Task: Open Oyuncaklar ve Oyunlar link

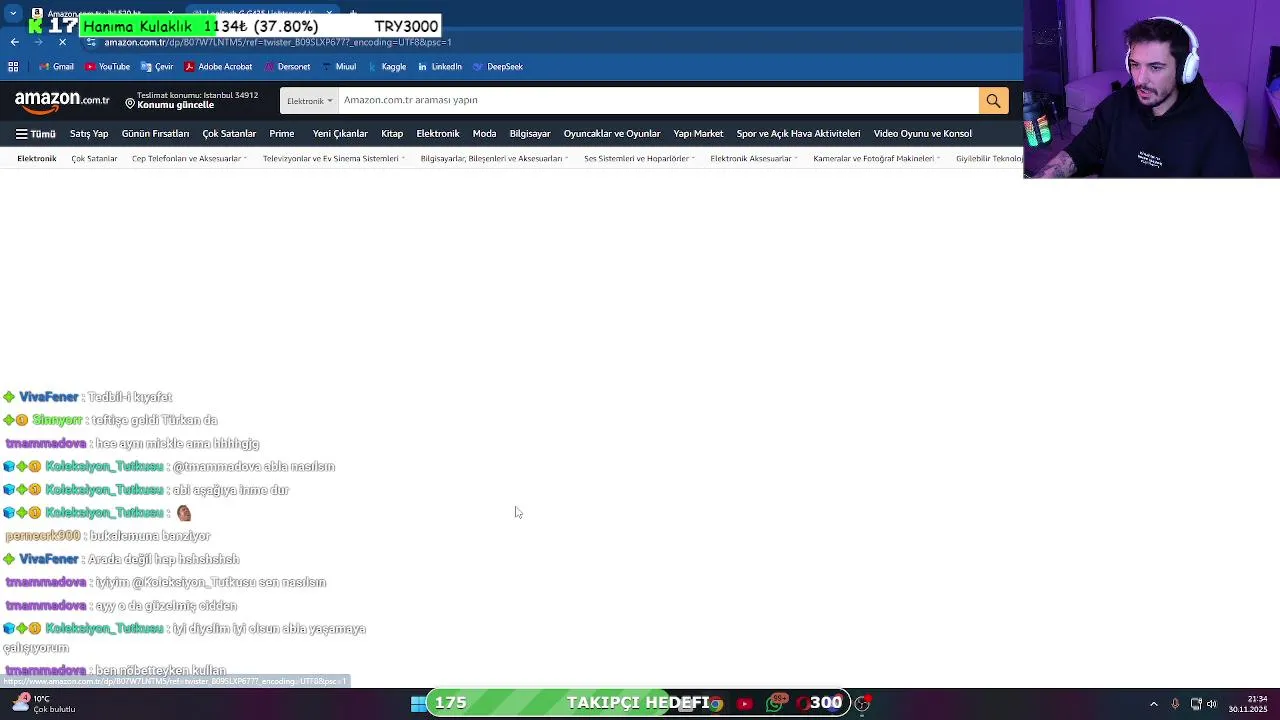Action: click(x=612, y=134)
